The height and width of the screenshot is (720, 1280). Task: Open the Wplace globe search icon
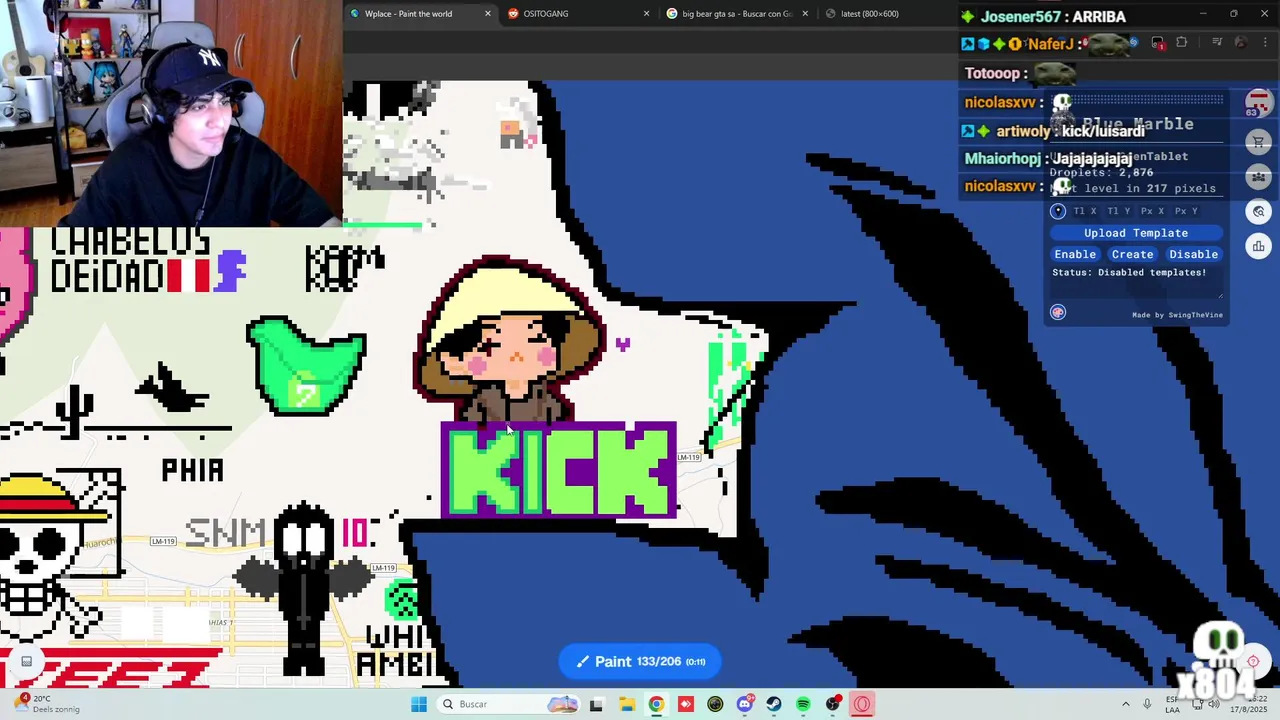tap(1259, 211)
